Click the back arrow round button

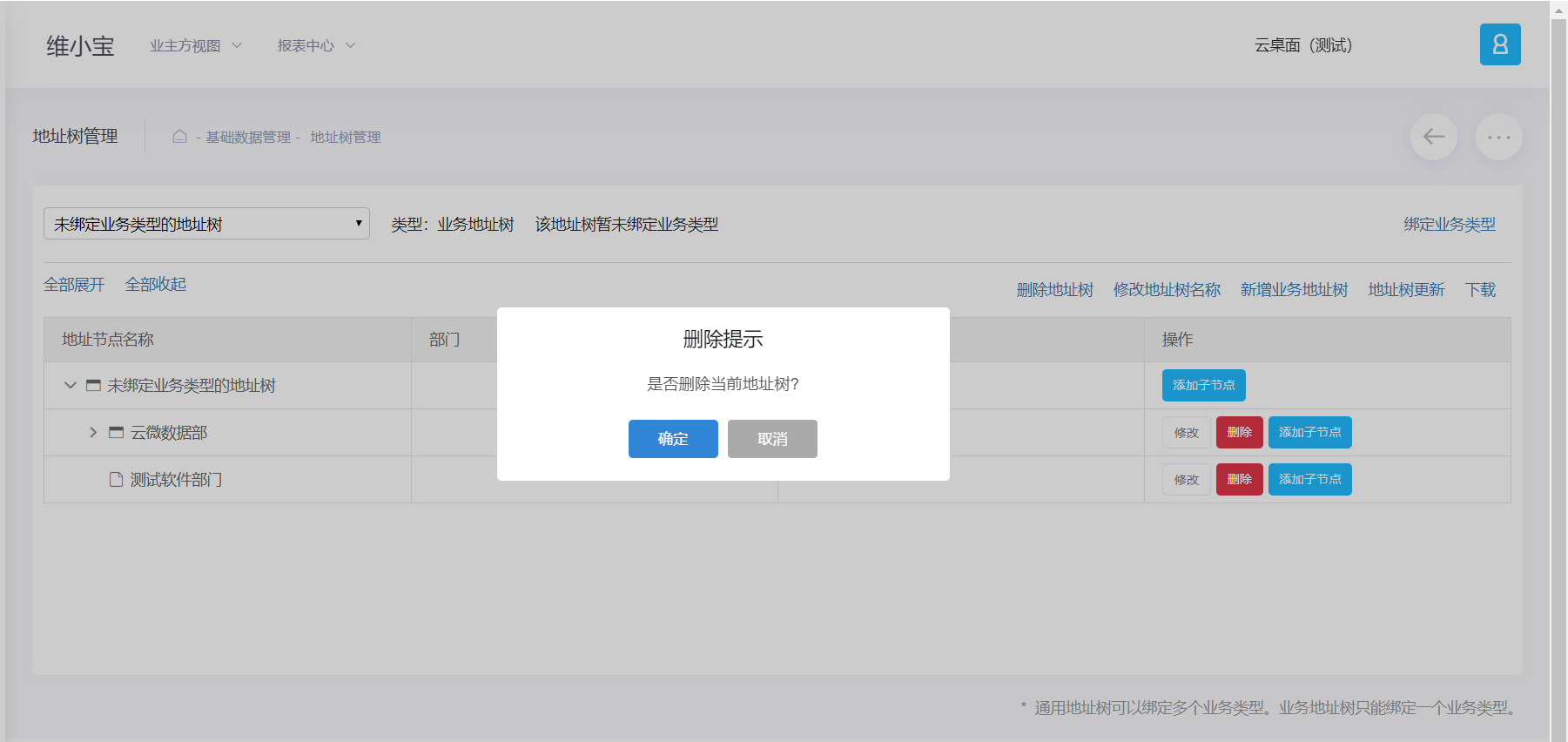click(1434, 137)
